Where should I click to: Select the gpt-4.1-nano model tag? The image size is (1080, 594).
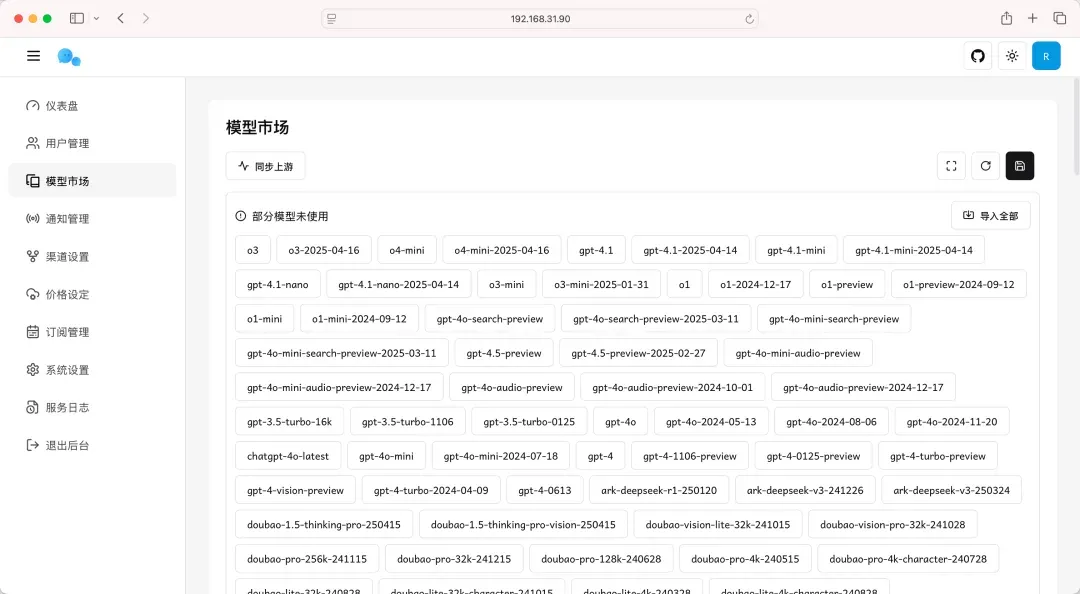[x=278, y=284]
